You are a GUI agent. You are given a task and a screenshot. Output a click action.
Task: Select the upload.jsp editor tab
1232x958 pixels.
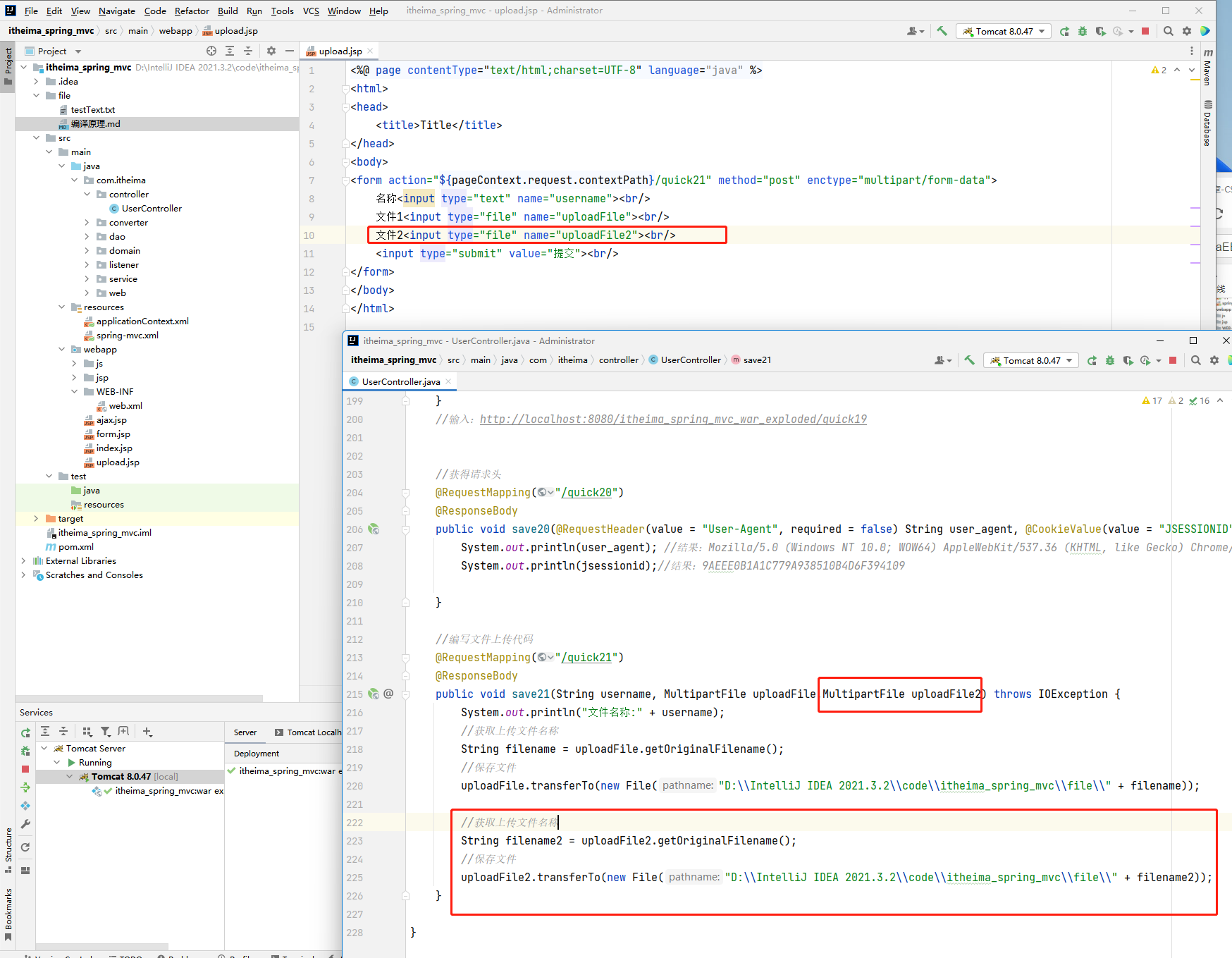(340, 51)
